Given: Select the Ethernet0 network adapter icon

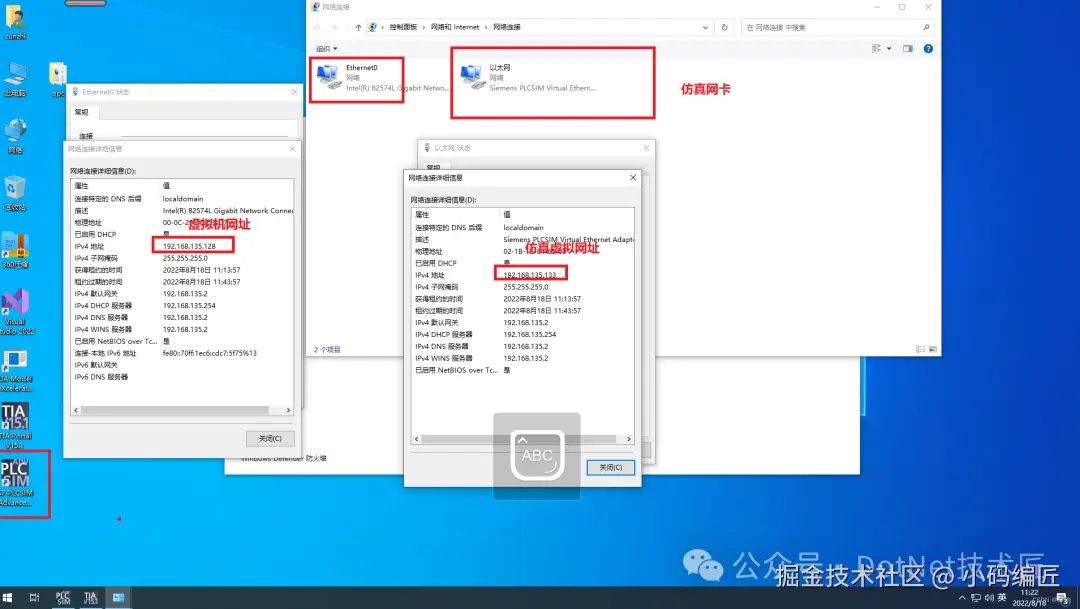Looking at the screenshot, I should point(329,77).
